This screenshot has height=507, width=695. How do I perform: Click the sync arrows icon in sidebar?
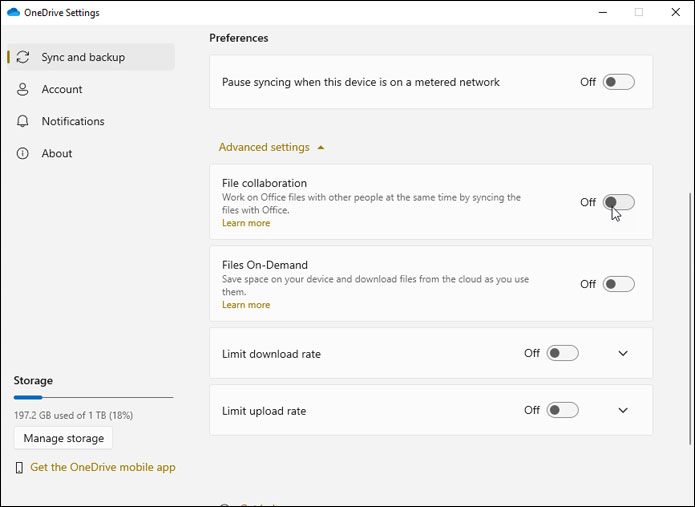click(x=23, y=57)
